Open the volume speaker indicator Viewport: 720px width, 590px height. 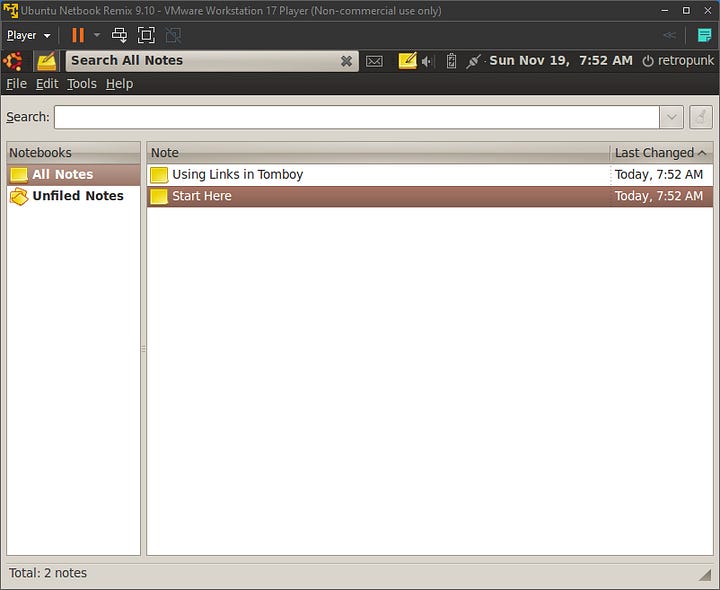click(427, 61)
